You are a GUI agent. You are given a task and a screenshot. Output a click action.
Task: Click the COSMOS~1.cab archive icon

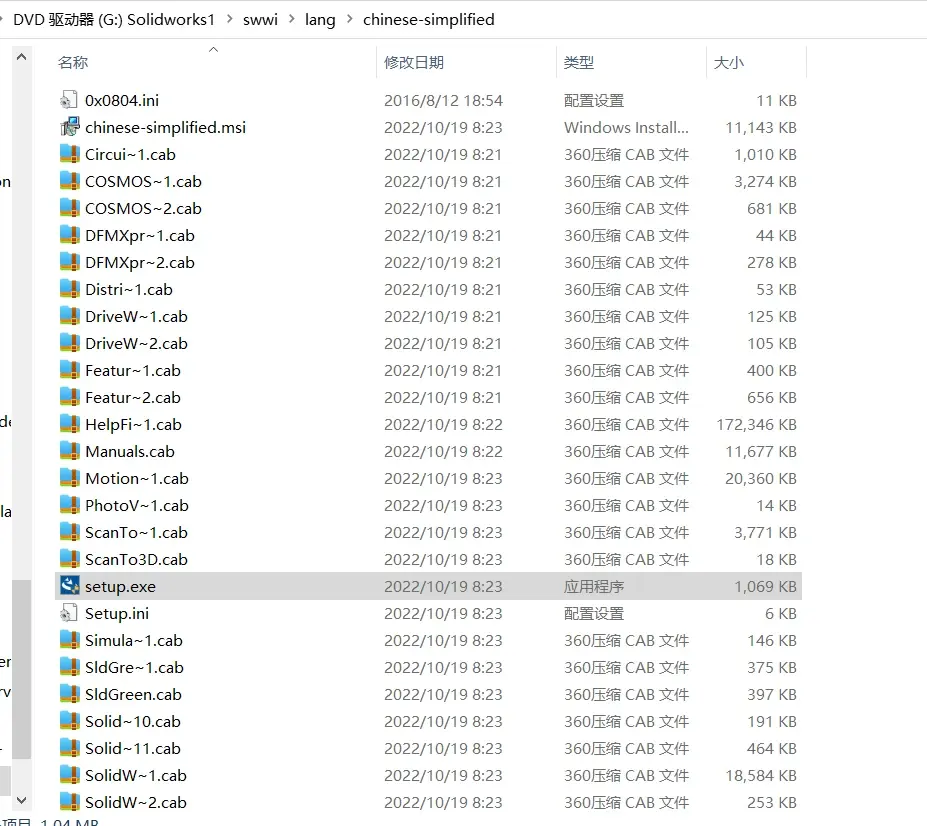coord(69,181)
